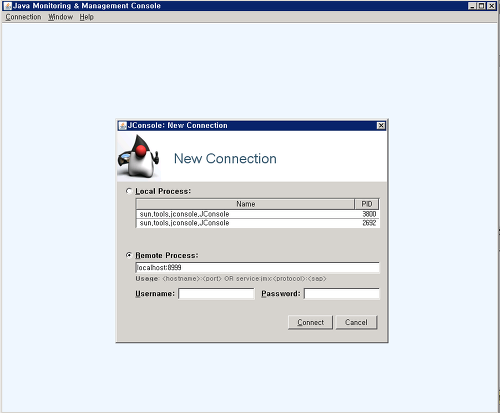The image size is (500, 413).
Task: Click into the Password input field
Action: (342, 294)
